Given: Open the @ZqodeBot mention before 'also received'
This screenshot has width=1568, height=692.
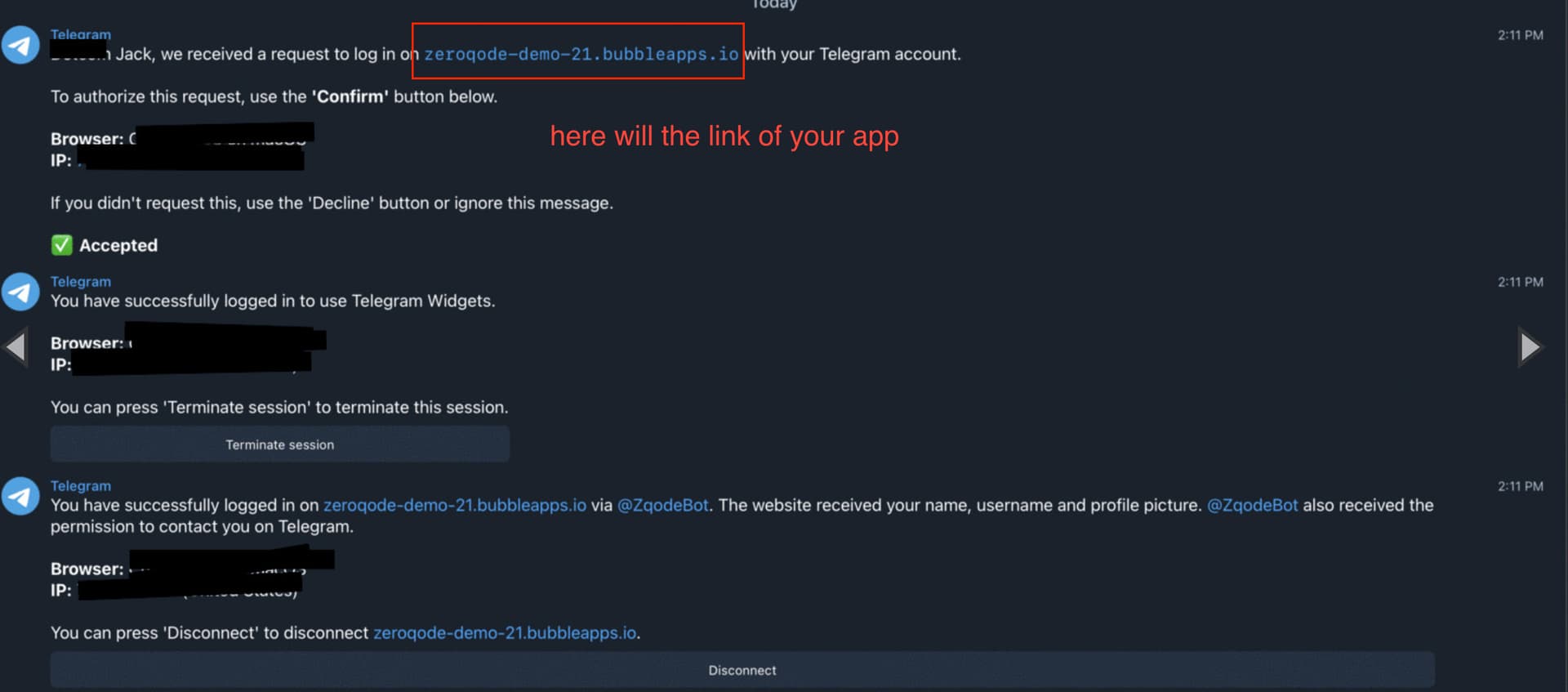Looking at the screenshot, I should tap(1252, 505).
